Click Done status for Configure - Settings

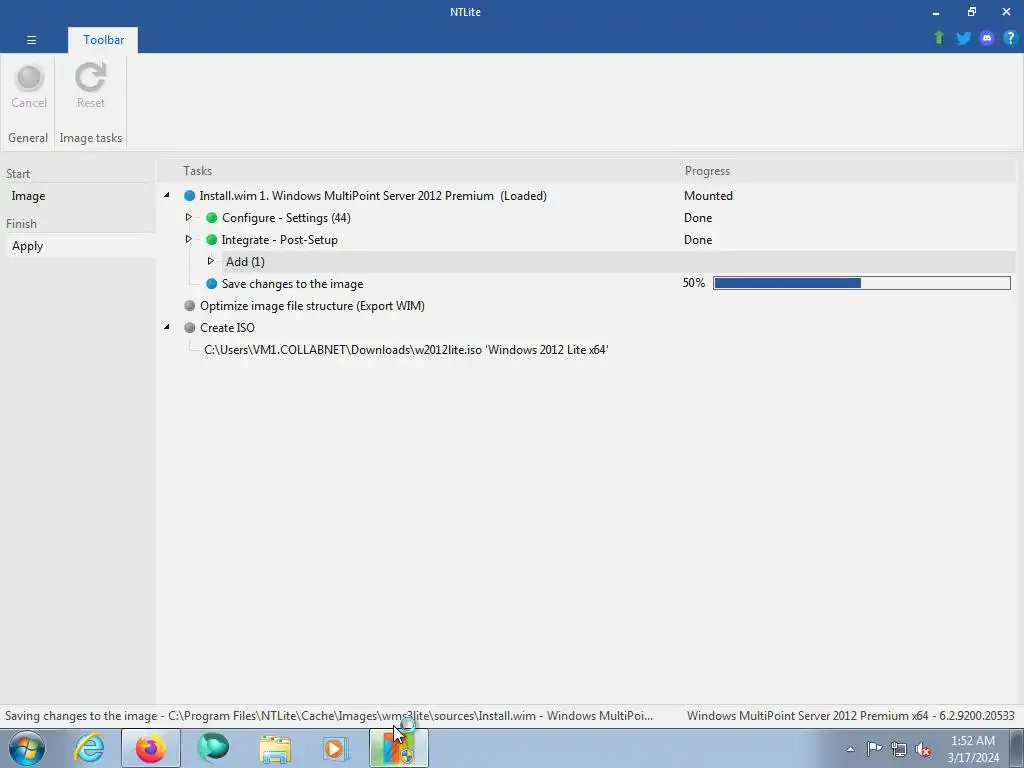click(697, 217)
